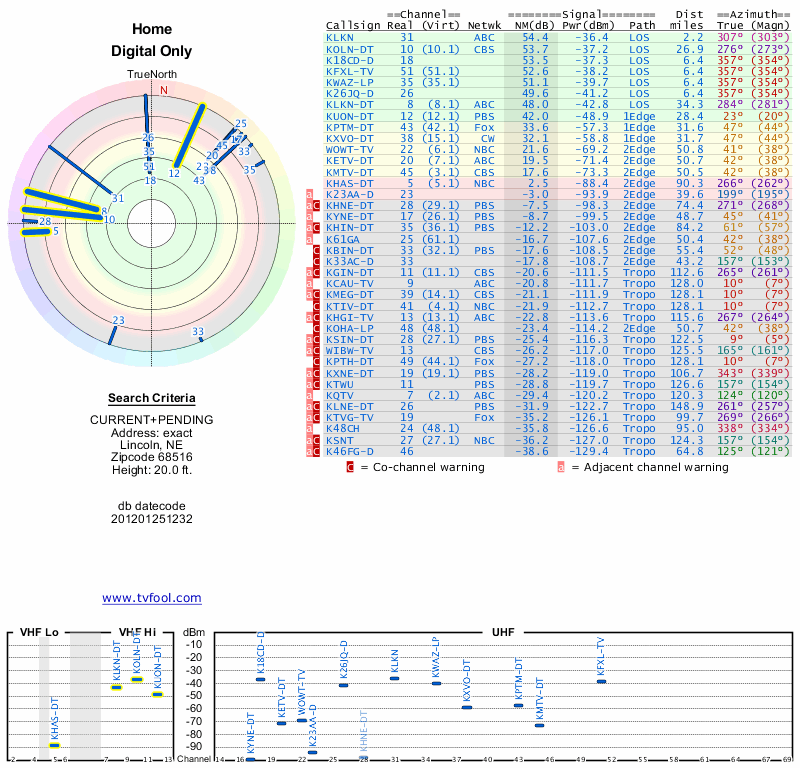
Task: Click the KOLN-DT marker in VHF Hi chart
Action: pyautogui.click(x=137, y=679)
